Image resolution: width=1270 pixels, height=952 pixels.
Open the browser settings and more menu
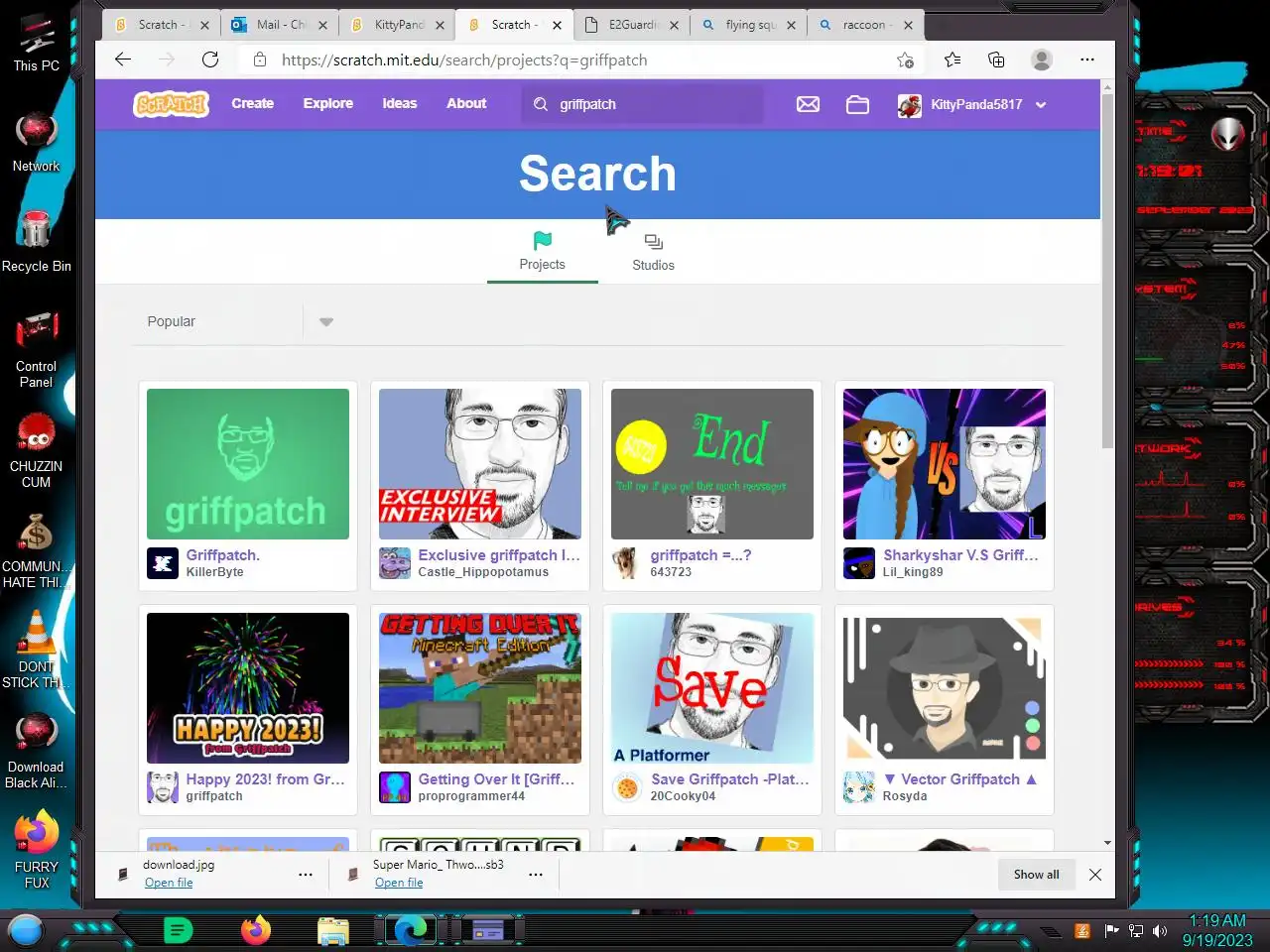[x=1087, y=59]
